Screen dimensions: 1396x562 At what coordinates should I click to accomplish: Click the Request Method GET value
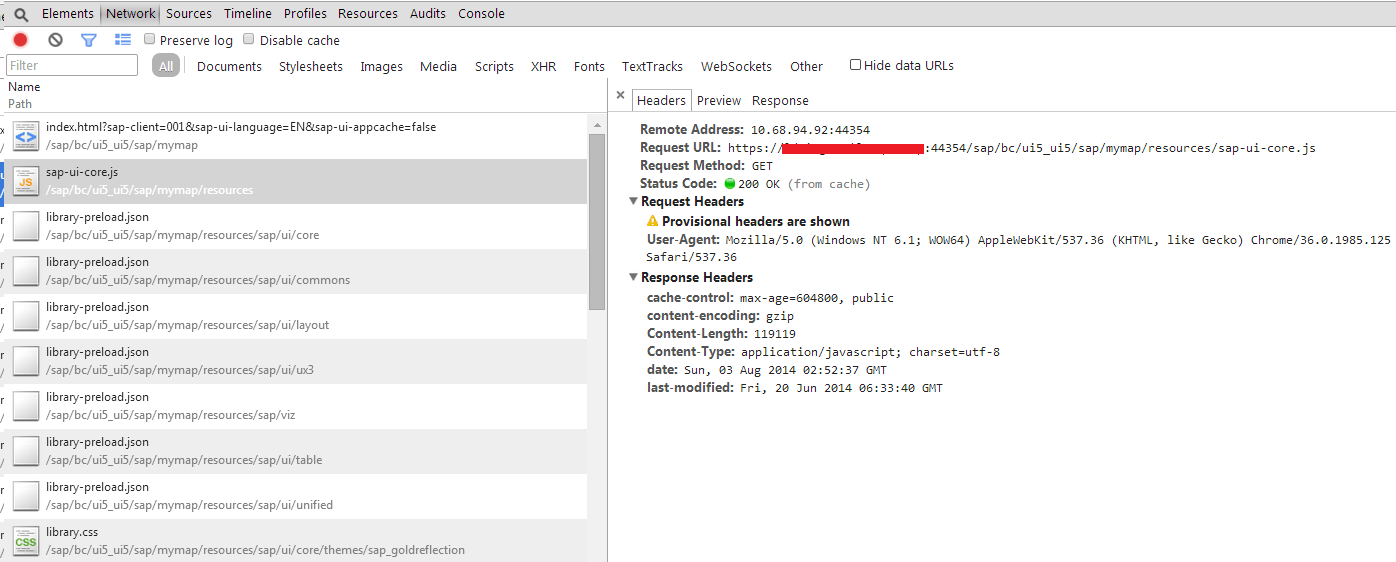[762, 166]
